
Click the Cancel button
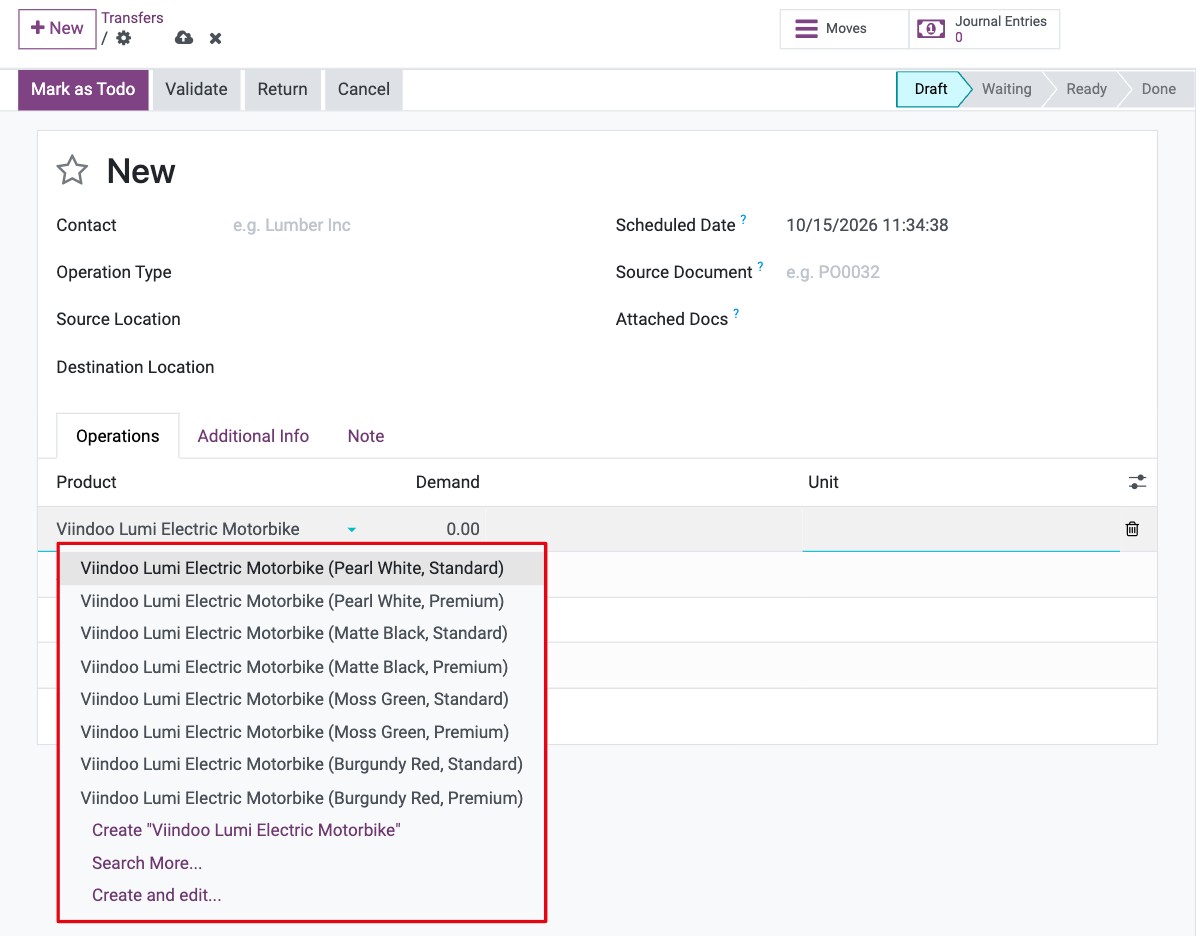coord(364,89)
